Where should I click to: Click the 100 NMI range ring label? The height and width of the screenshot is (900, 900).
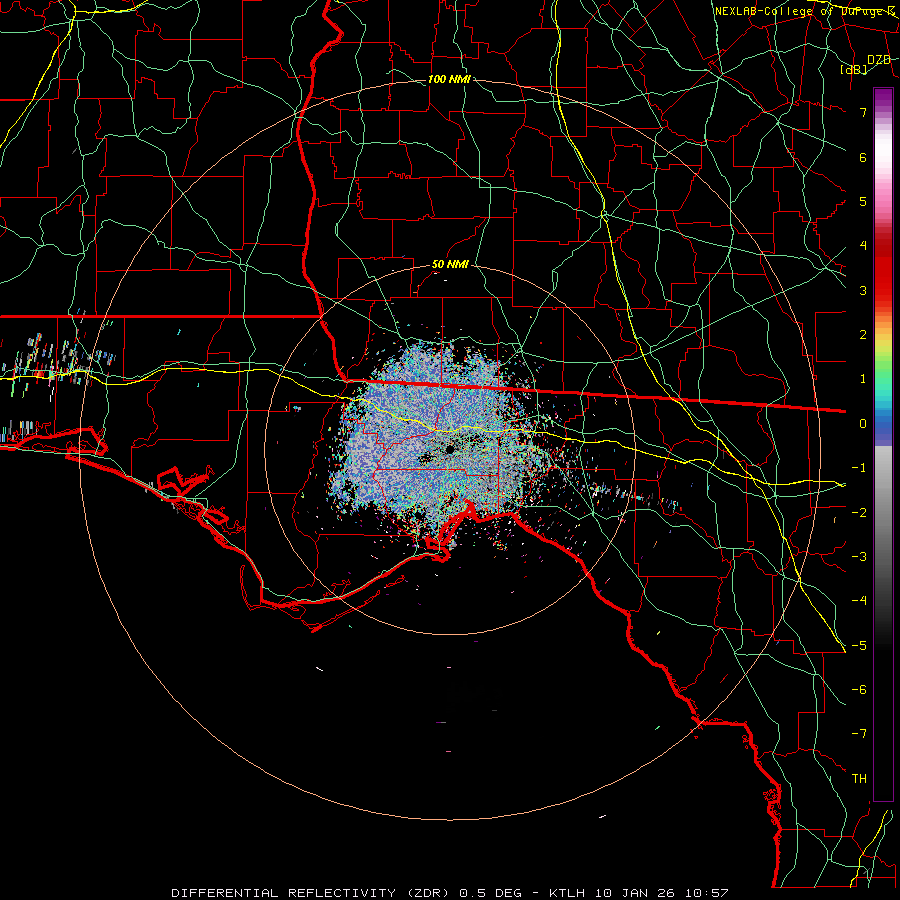(449, 79)
